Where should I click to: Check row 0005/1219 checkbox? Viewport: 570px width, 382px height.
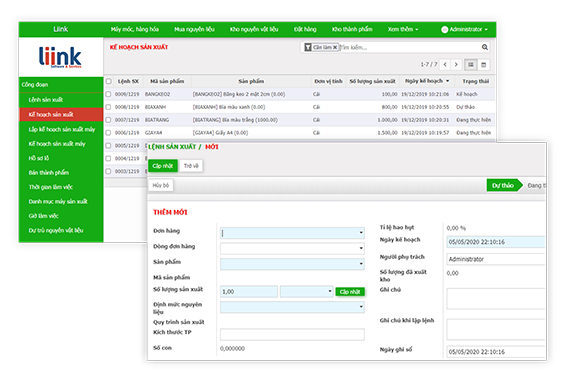click(x=108, y=145)
